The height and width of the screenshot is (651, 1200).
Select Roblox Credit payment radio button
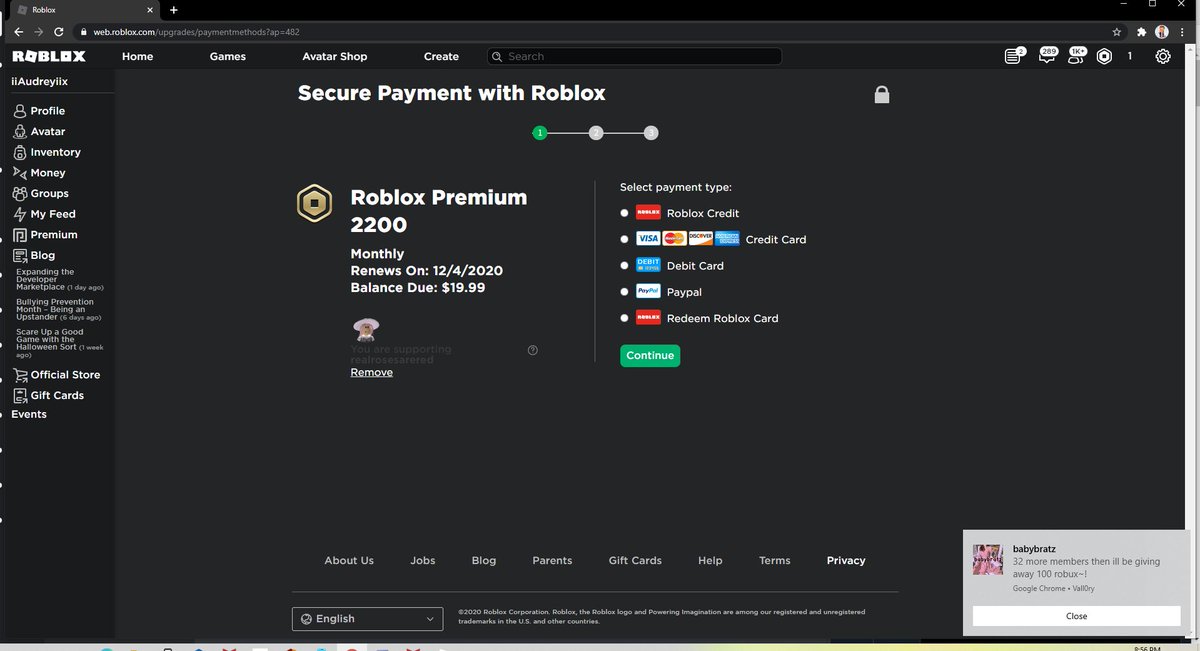click(x=624, y=213)
